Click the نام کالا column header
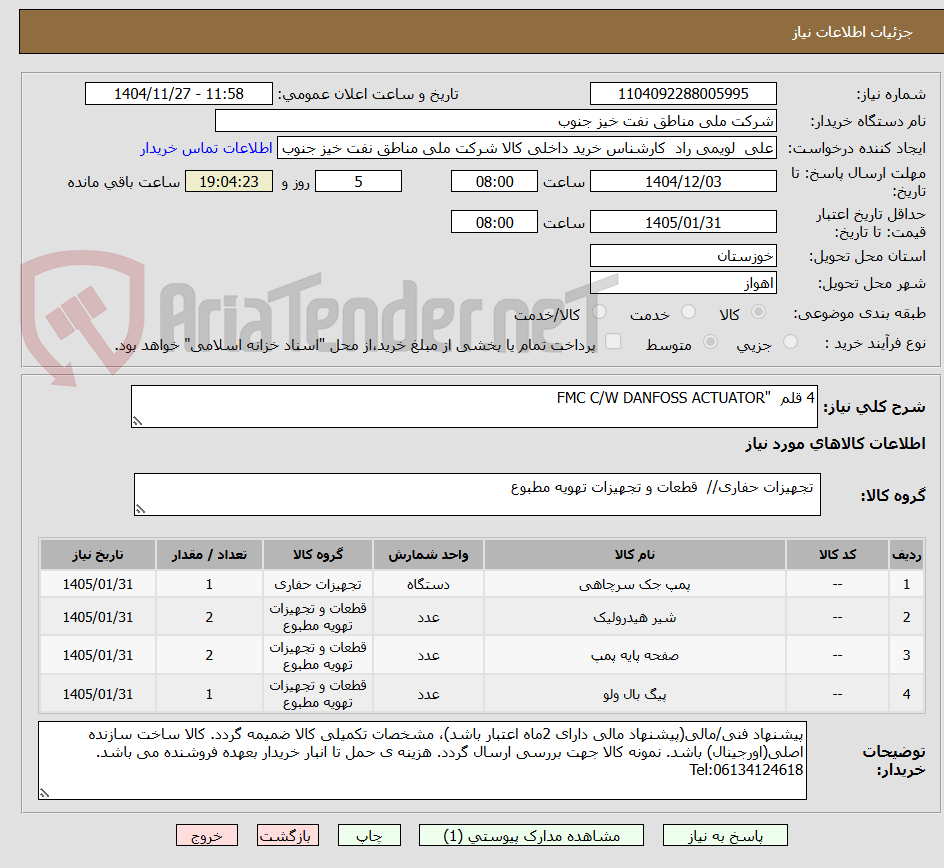 pos(635,554)
